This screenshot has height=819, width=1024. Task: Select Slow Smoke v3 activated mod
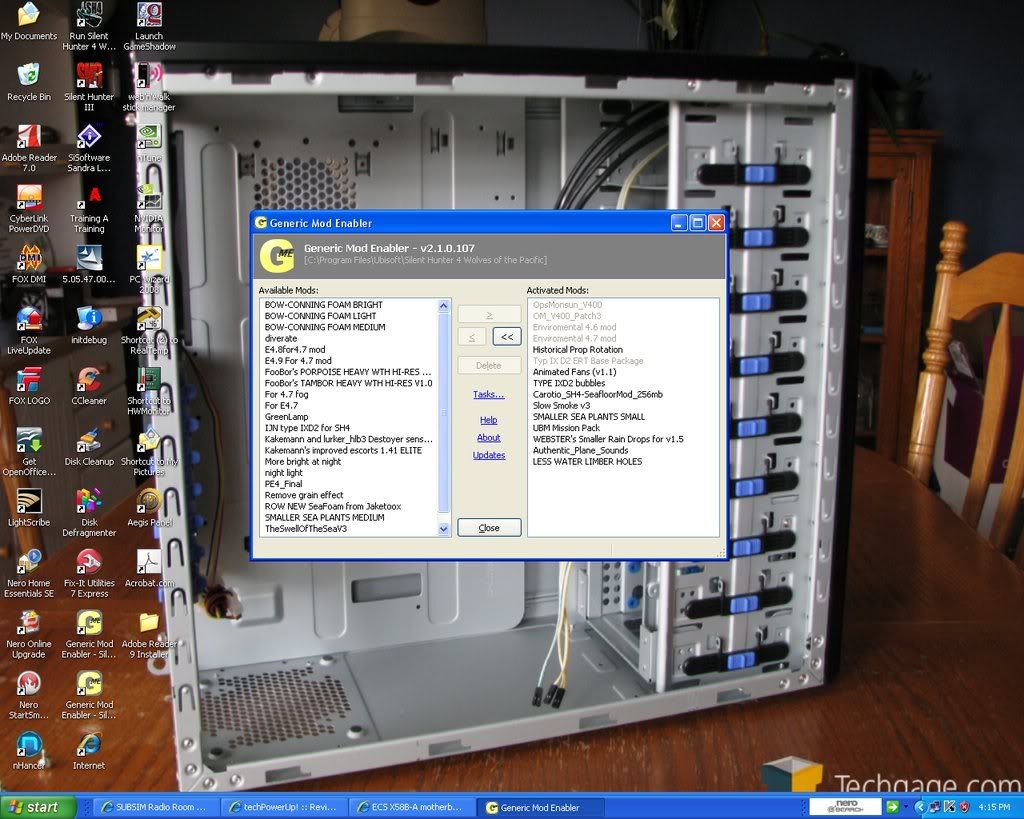561,406
